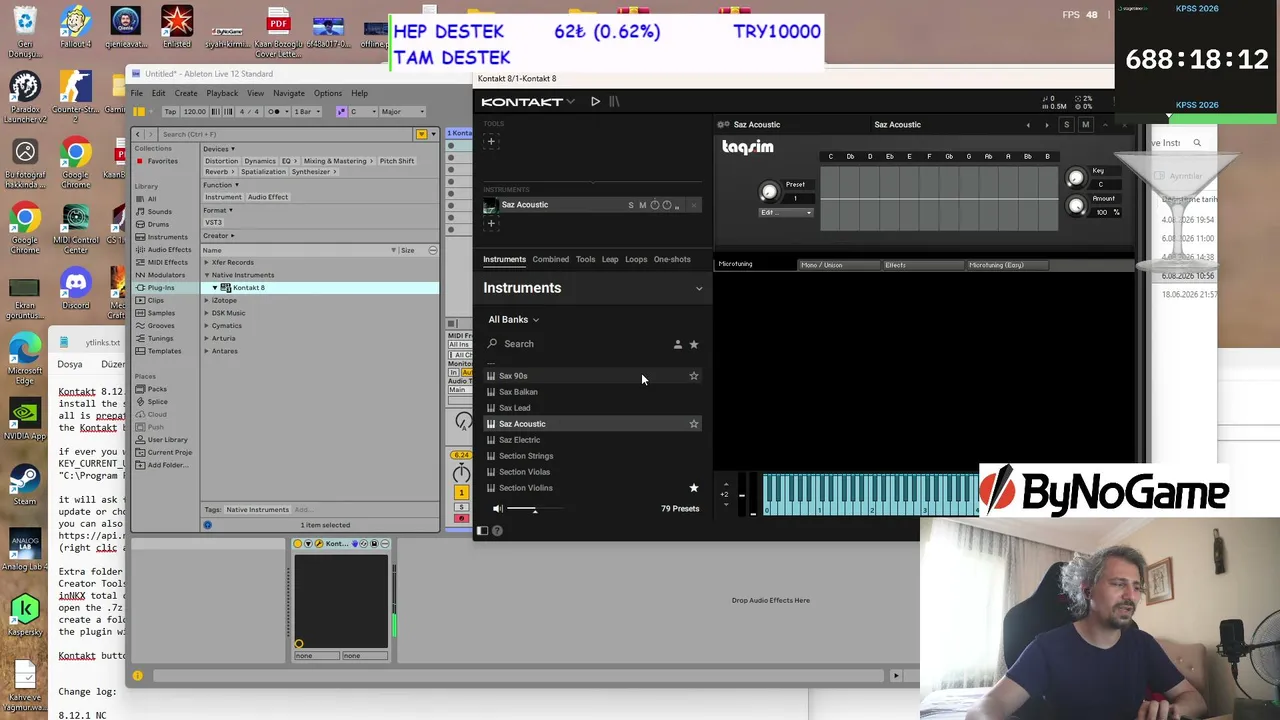Filter presets by user content icon

[x=677, y=344]
